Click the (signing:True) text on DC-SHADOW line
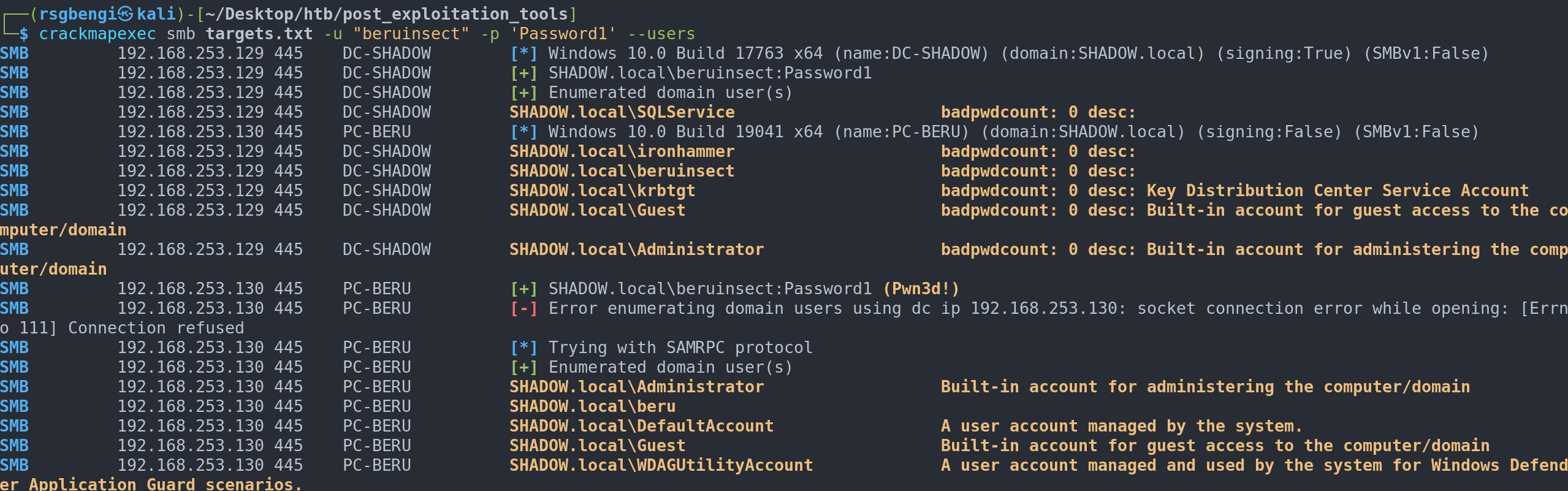This screenshot has width=1568, height=491. tap(1284, 53)
